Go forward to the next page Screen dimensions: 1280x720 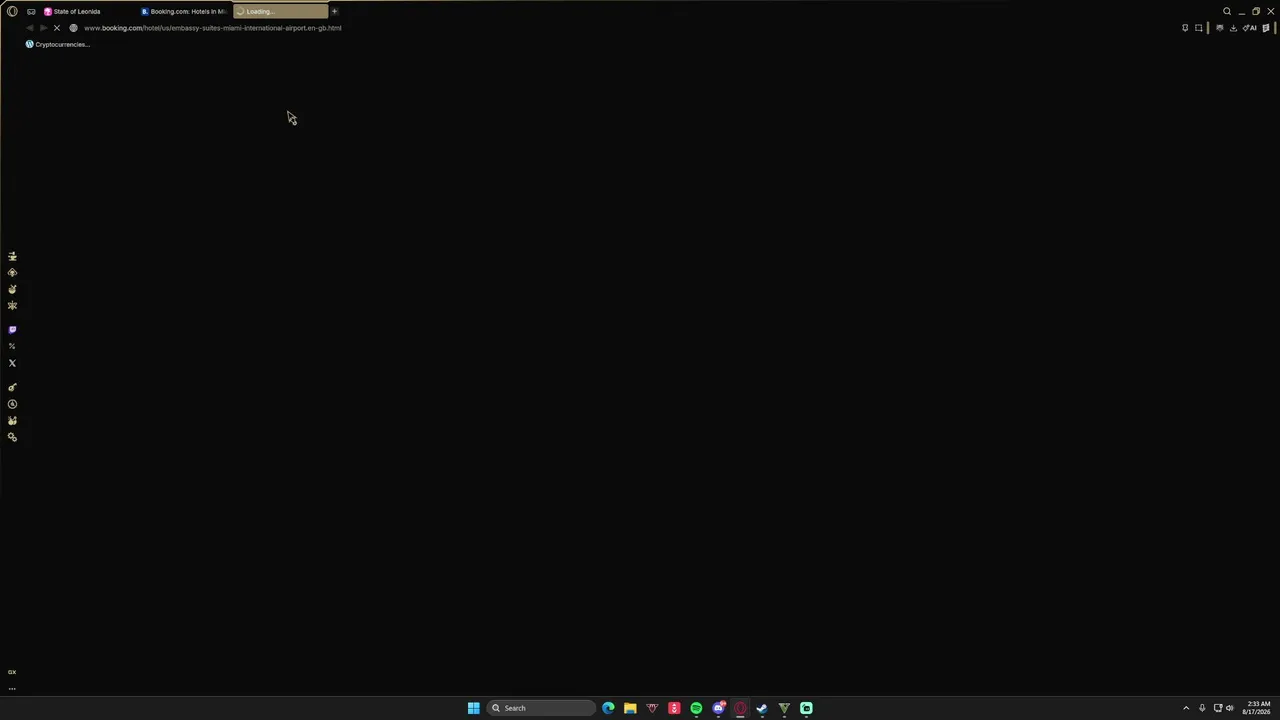coord(43,28)
